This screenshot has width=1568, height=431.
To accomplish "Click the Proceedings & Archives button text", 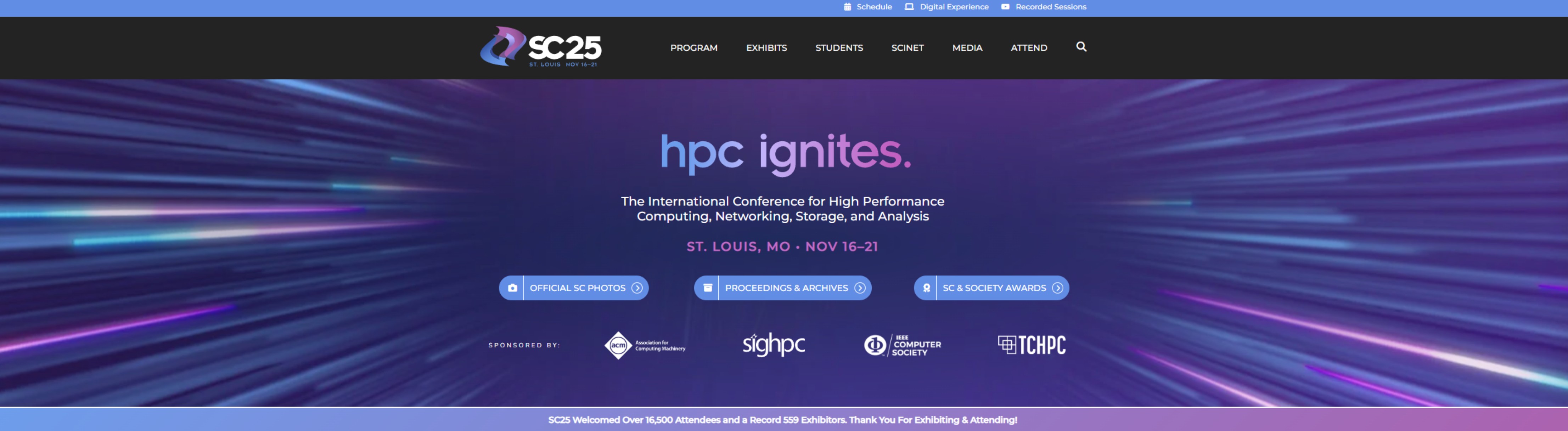I will coord(786,288).
